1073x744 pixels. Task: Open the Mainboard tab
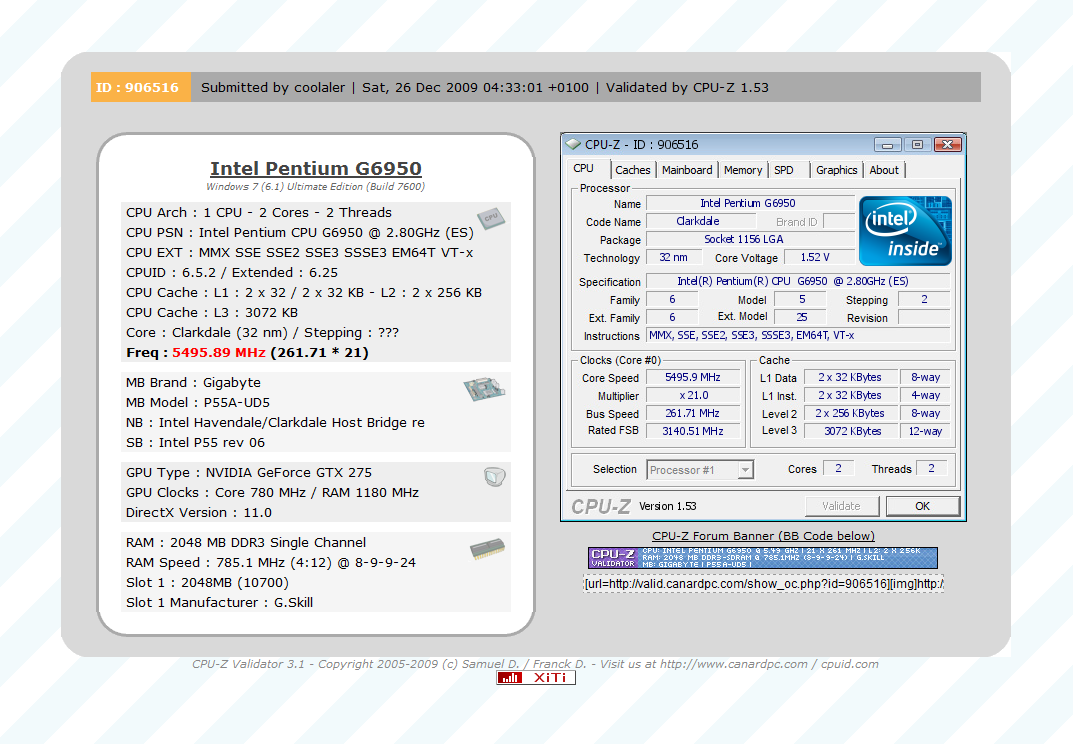click(687, 170)
